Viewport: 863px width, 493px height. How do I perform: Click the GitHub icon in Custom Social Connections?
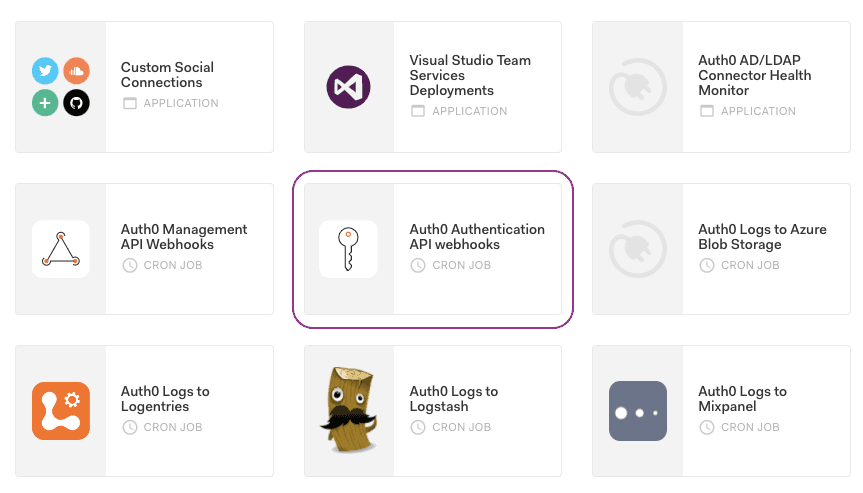point(77,102)
